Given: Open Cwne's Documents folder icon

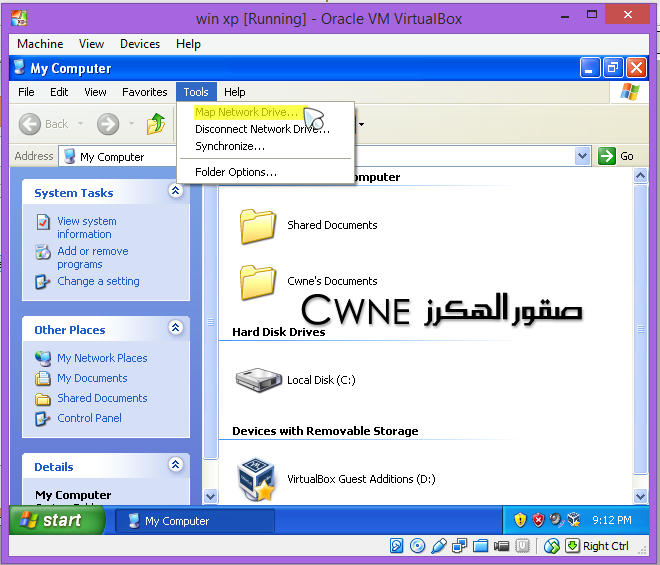Looking at the screenshot, I should [257, 282].
